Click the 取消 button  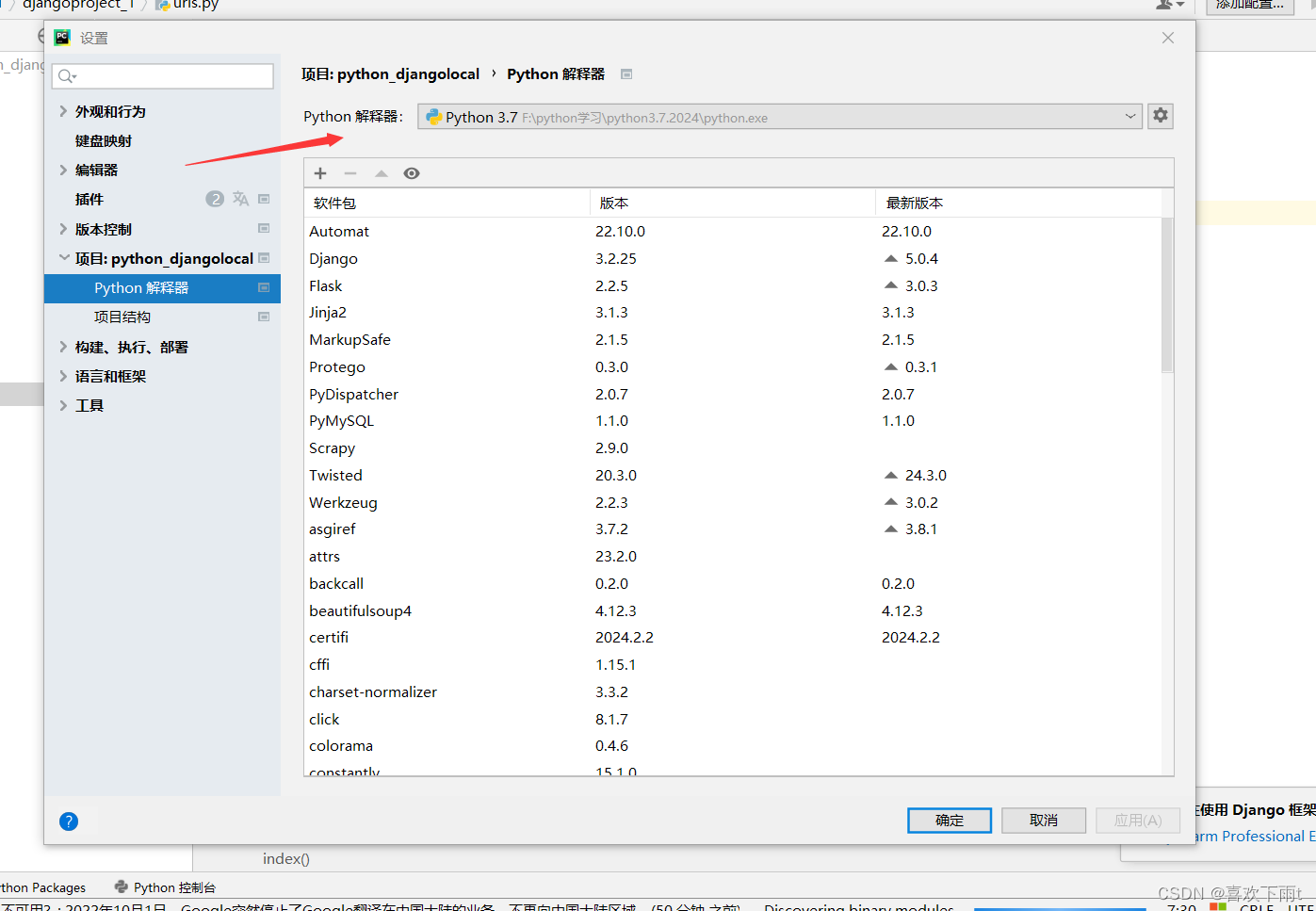1044,821
